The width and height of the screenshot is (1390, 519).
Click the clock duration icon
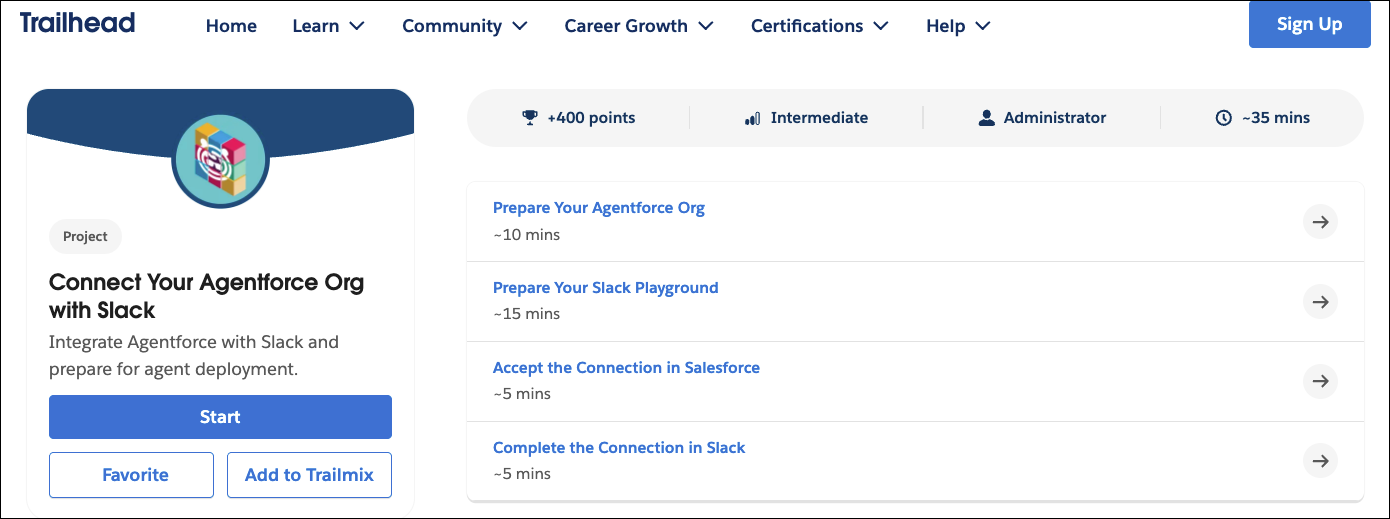1224,118
